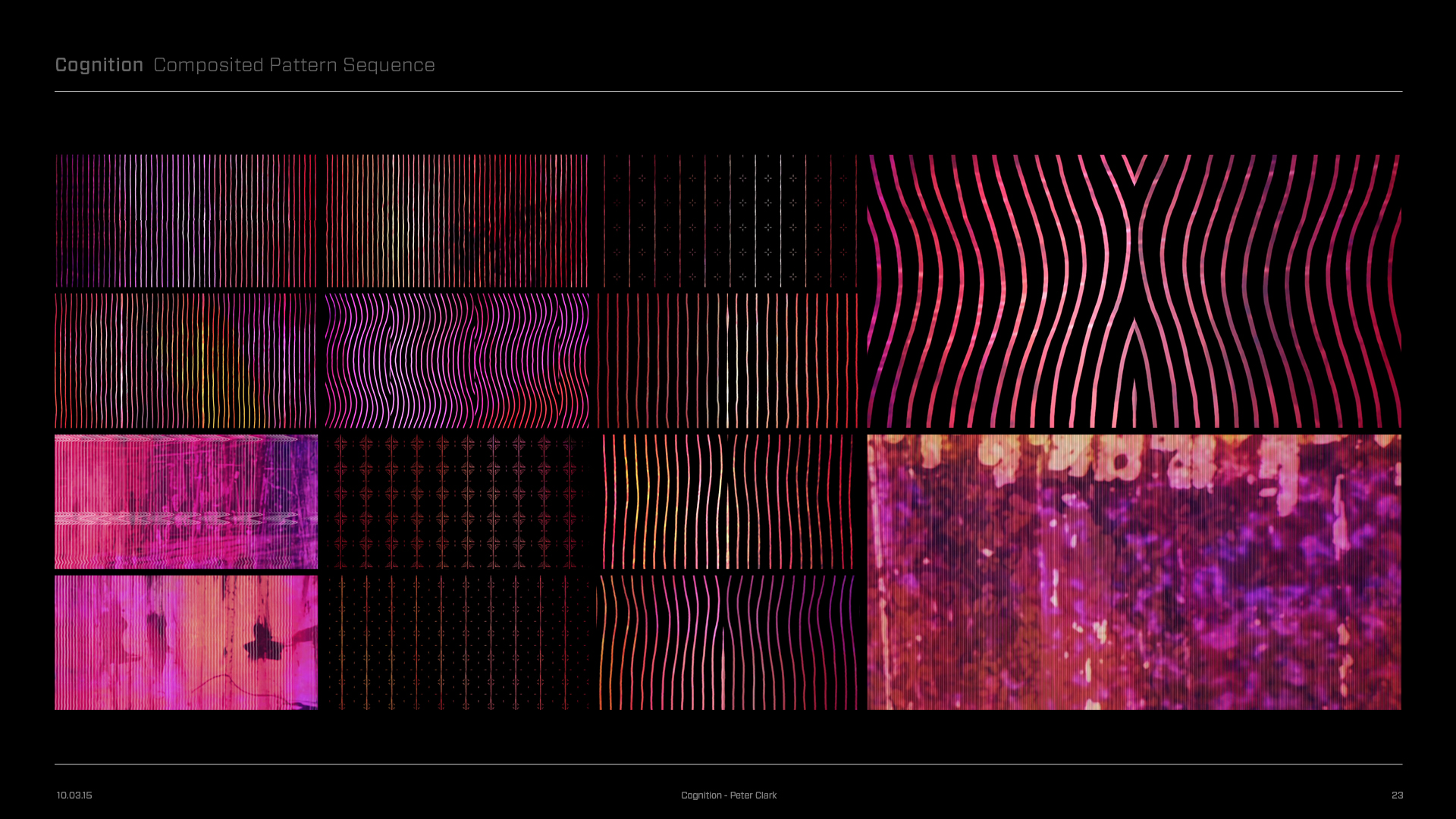The image size is (1456, 819).
Task: Click the '10.03.15' date in footer
Action: coord(74,795)
